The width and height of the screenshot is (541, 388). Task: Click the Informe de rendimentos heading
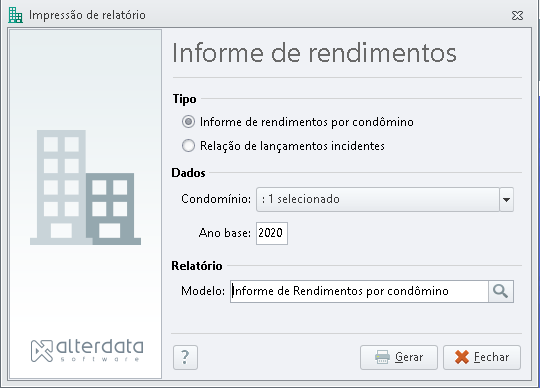pyautogui.click(x=314, y=53)
